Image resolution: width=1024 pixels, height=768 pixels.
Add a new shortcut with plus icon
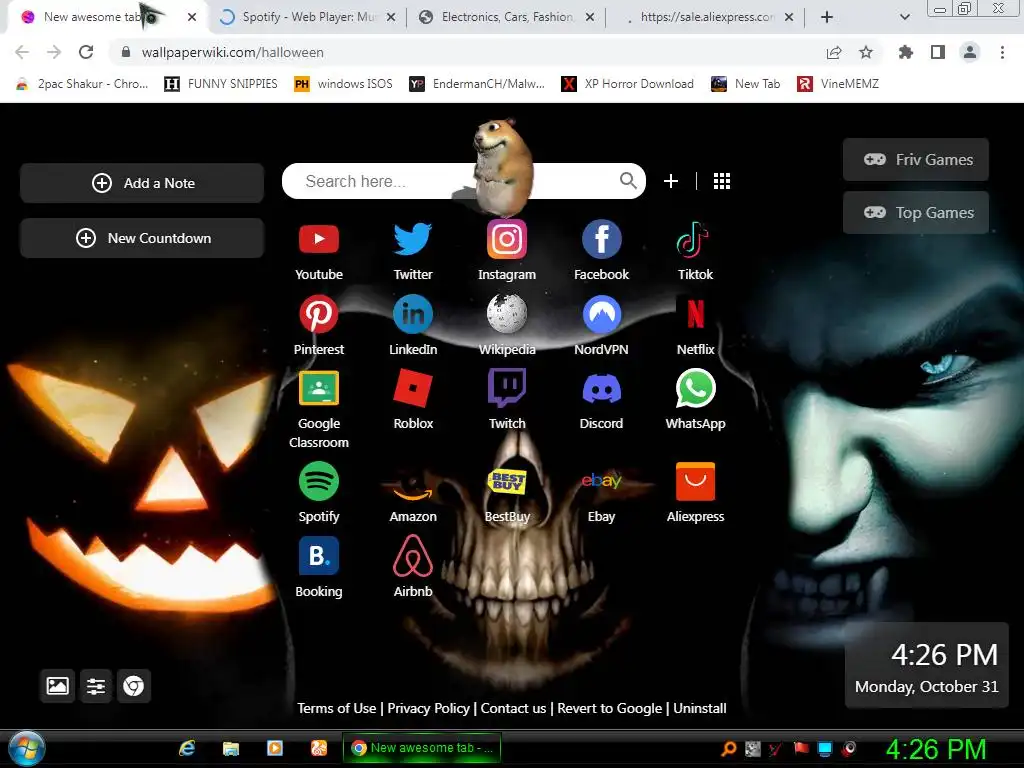pyautogui.click(x=671, y=181)
